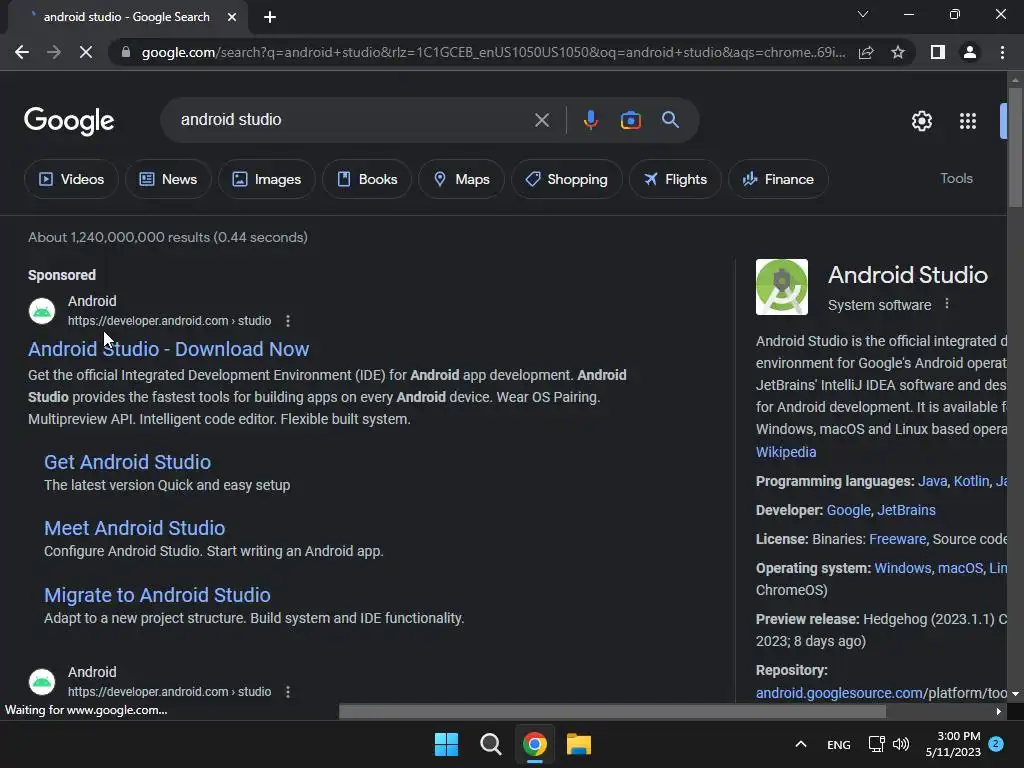The height and width of the screenshot is (768, 1024).
Task: Click the address bar URL
Action: [493, 52]
